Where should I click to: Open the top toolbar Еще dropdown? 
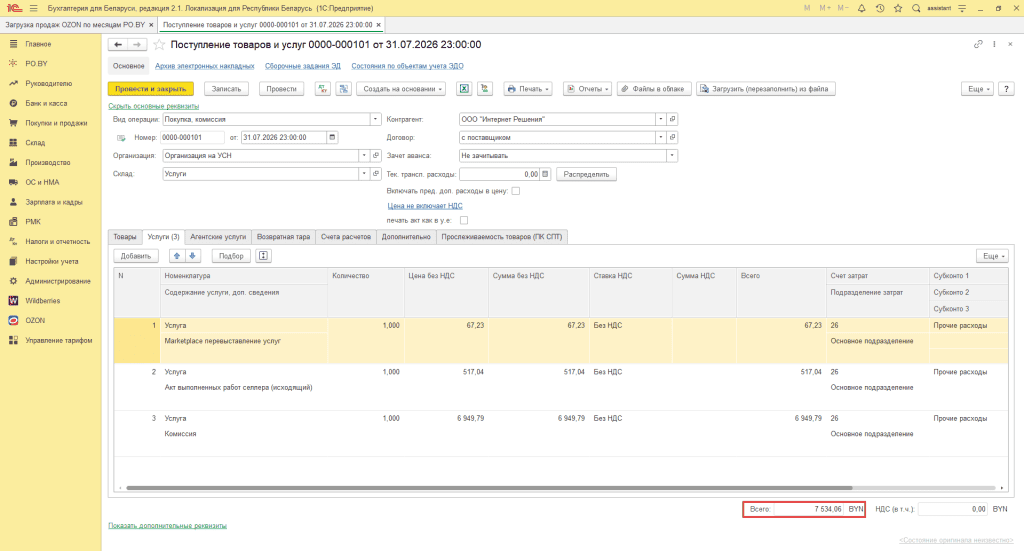978,89
